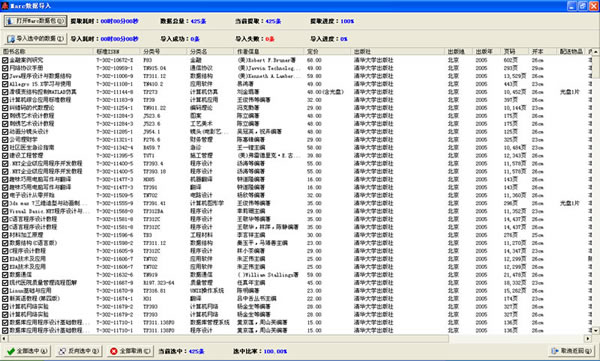The height and width of the screenshot is (361, 600).
Task: Uncheck the 网络协议手册 row checkbox
Action: point(5,68)
